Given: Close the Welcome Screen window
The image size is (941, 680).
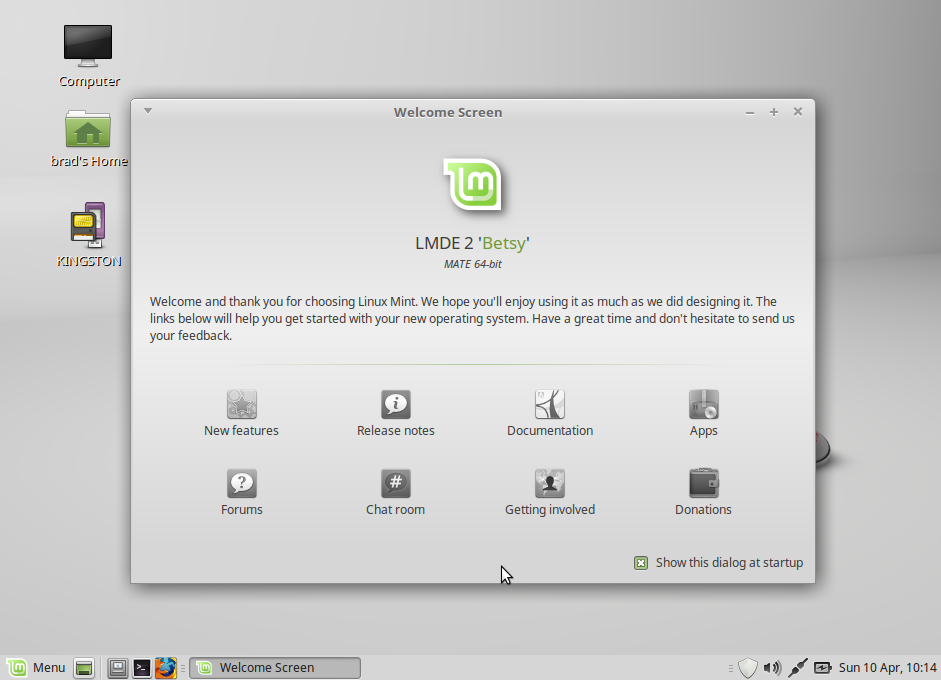Looking at the screenshot, I should [x=798, y=111].
